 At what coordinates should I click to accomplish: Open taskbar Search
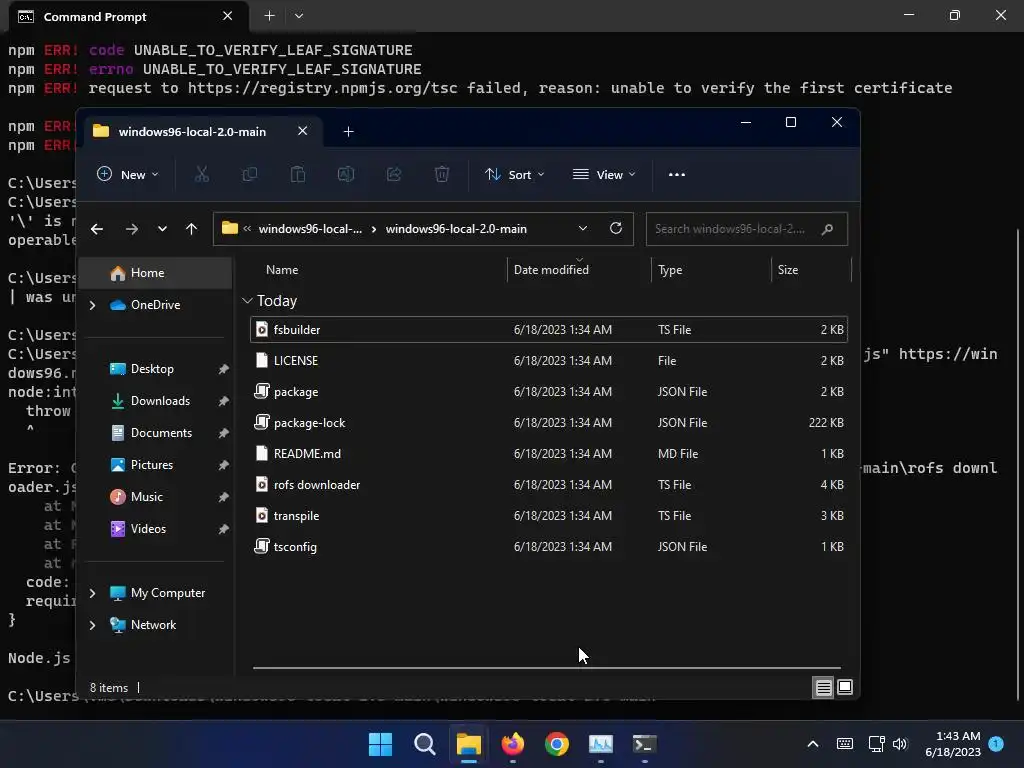coord(424,744)
